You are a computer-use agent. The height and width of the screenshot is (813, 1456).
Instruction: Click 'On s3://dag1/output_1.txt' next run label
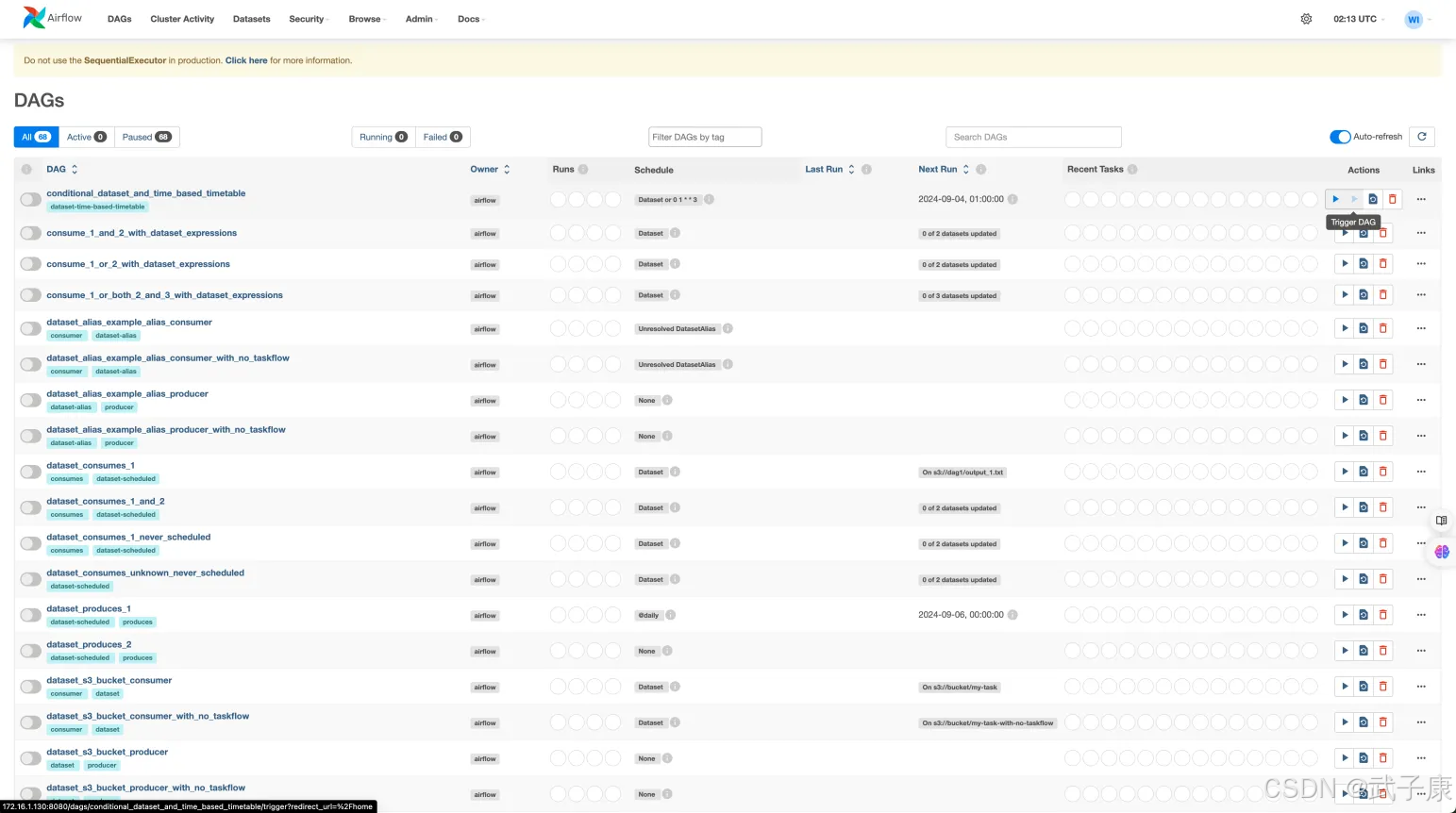(x=962, y=473)
